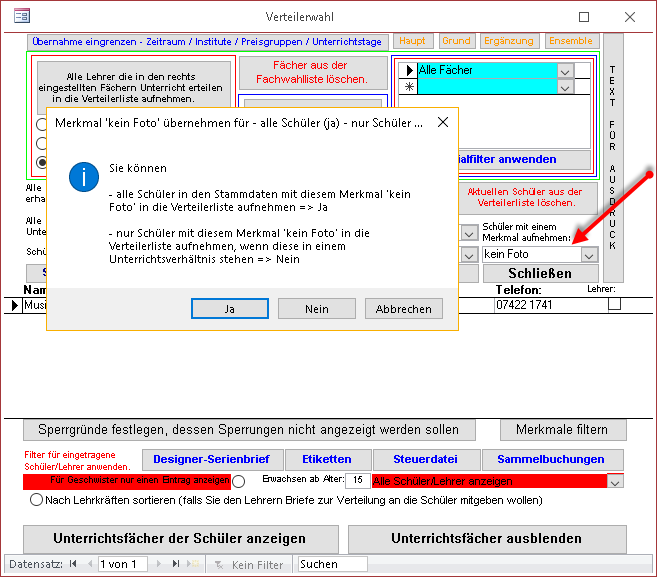The width and height of the screenshot is (657, 577).
Task: Select the Ensemble tab
Action: pos(570,41)
